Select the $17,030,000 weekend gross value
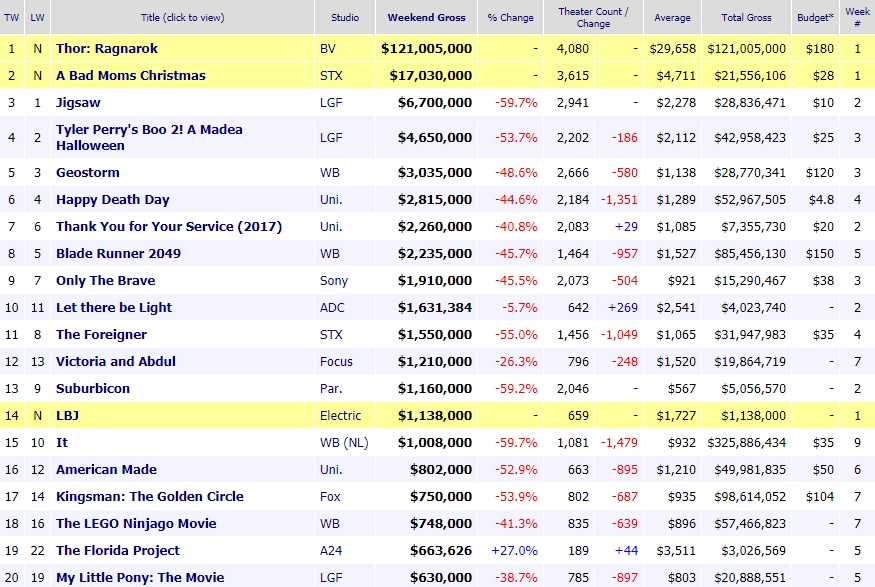 point(431,75)
